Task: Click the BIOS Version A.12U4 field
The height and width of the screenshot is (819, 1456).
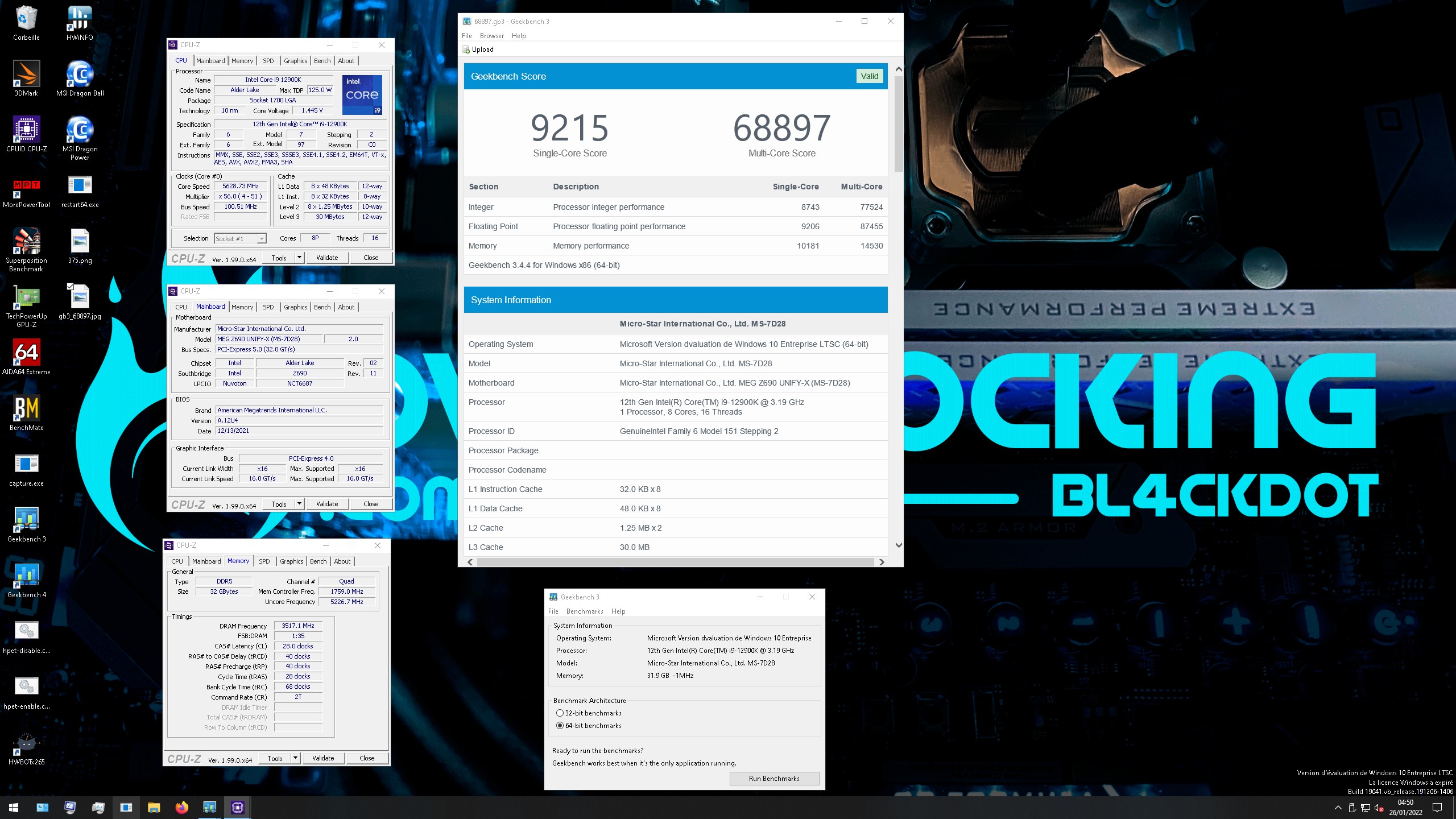Action: [299, 421]
